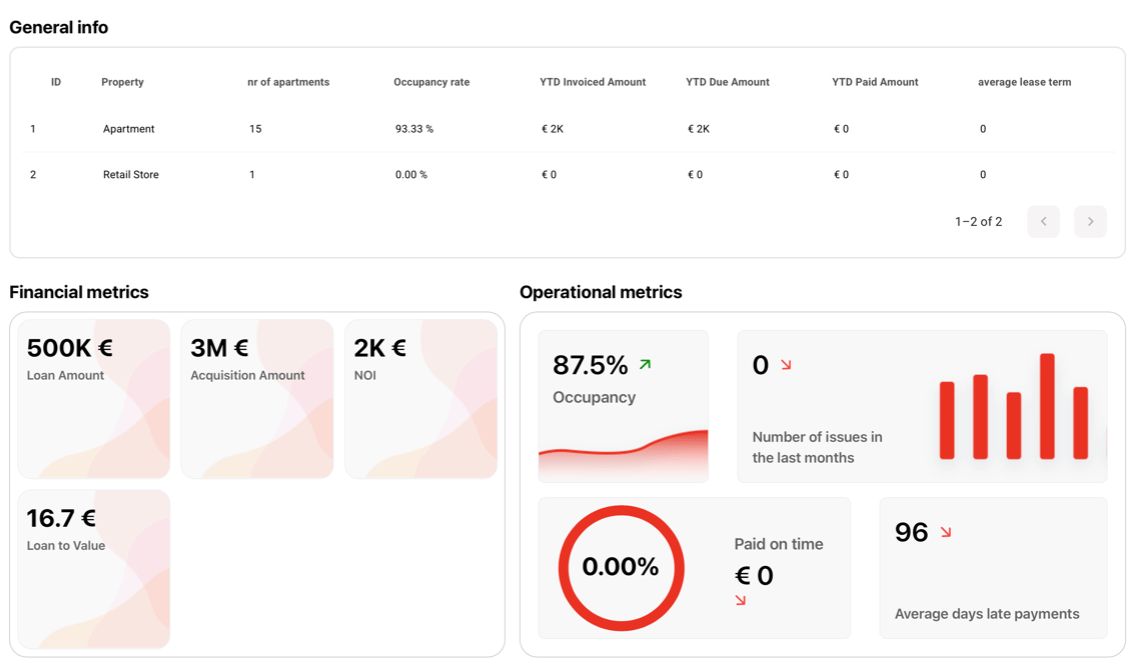Sort by YTD Invoiced Amount column header
1136x664 pixels.
click(592, 82)
